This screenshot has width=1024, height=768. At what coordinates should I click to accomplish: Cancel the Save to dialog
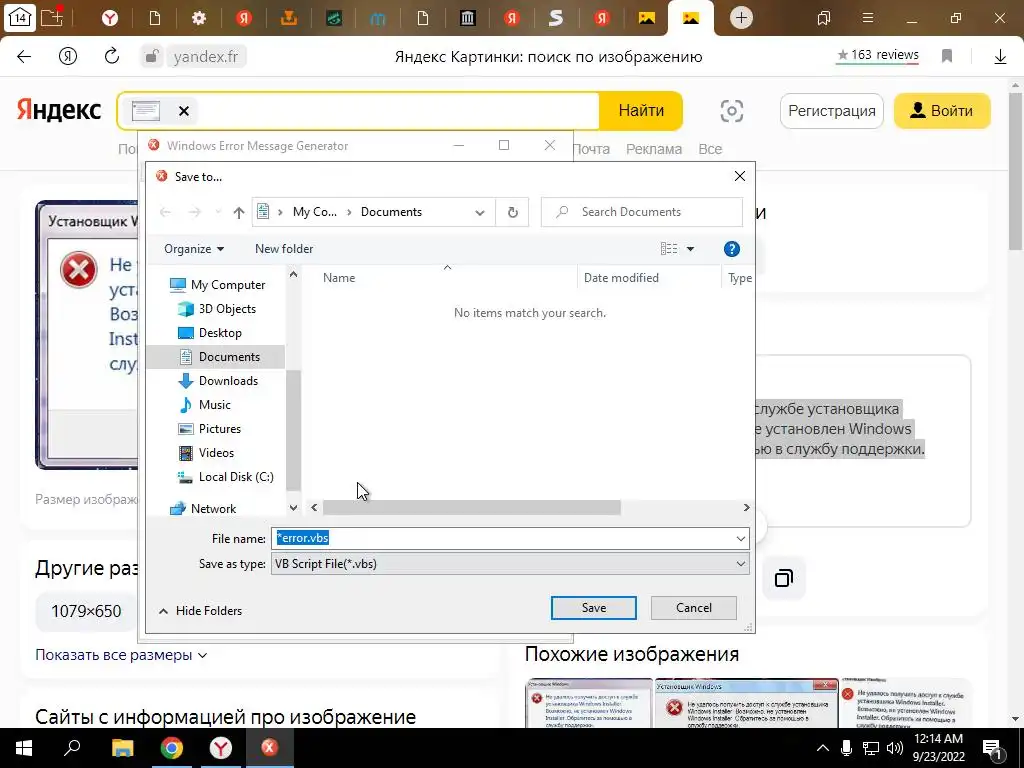pyautogui.click(x=694, y=608)
